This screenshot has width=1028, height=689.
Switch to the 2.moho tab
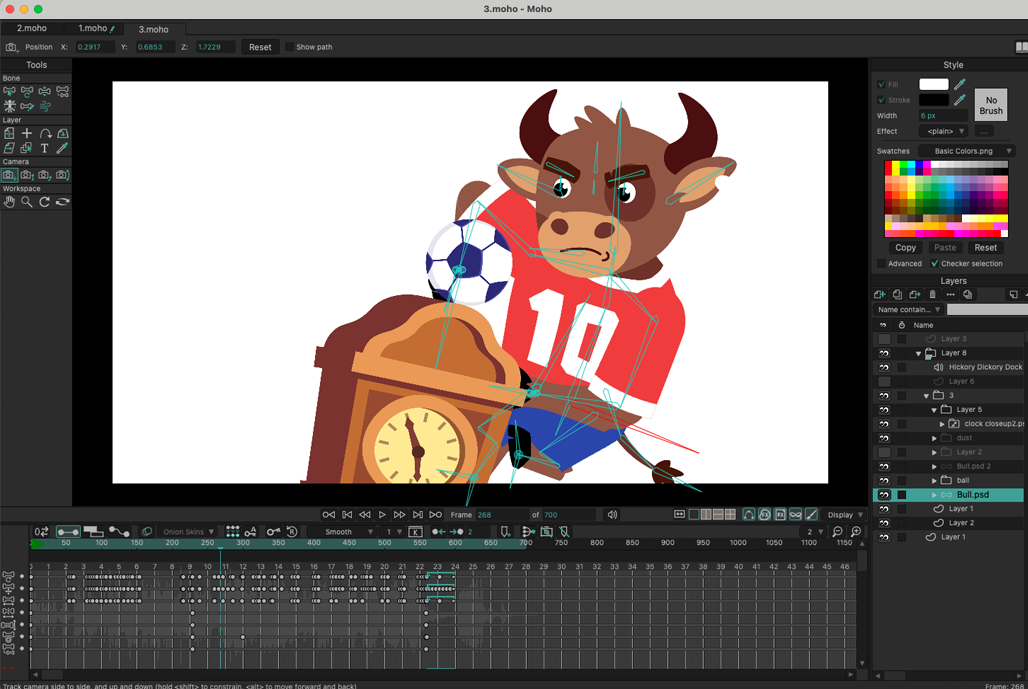pyautogui.click(x=30, y=29)
